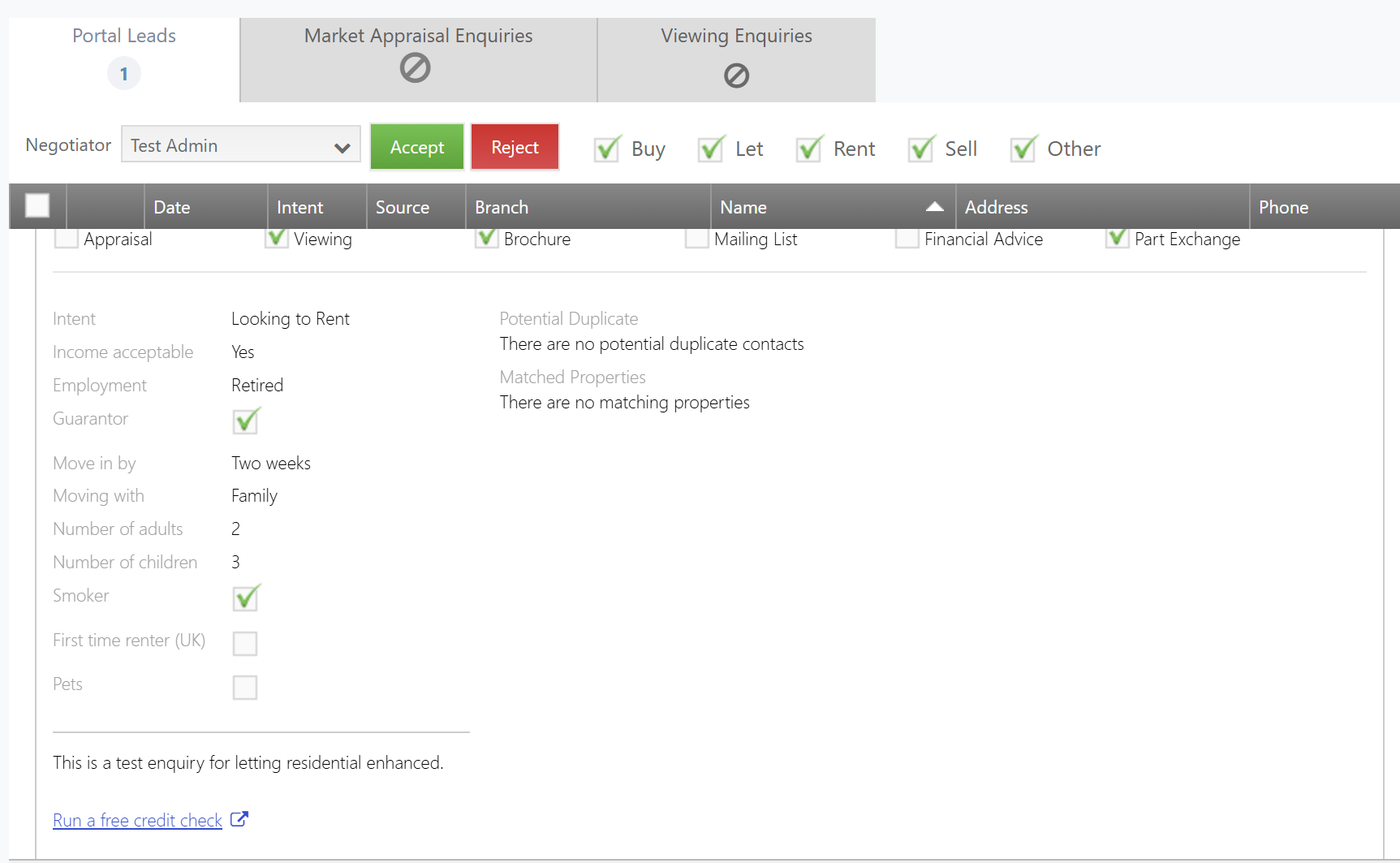Screen dimensions: 1400x863
Task: Switch to Market Appraisal Enquiries tab
Action: (x=419, y=59)
